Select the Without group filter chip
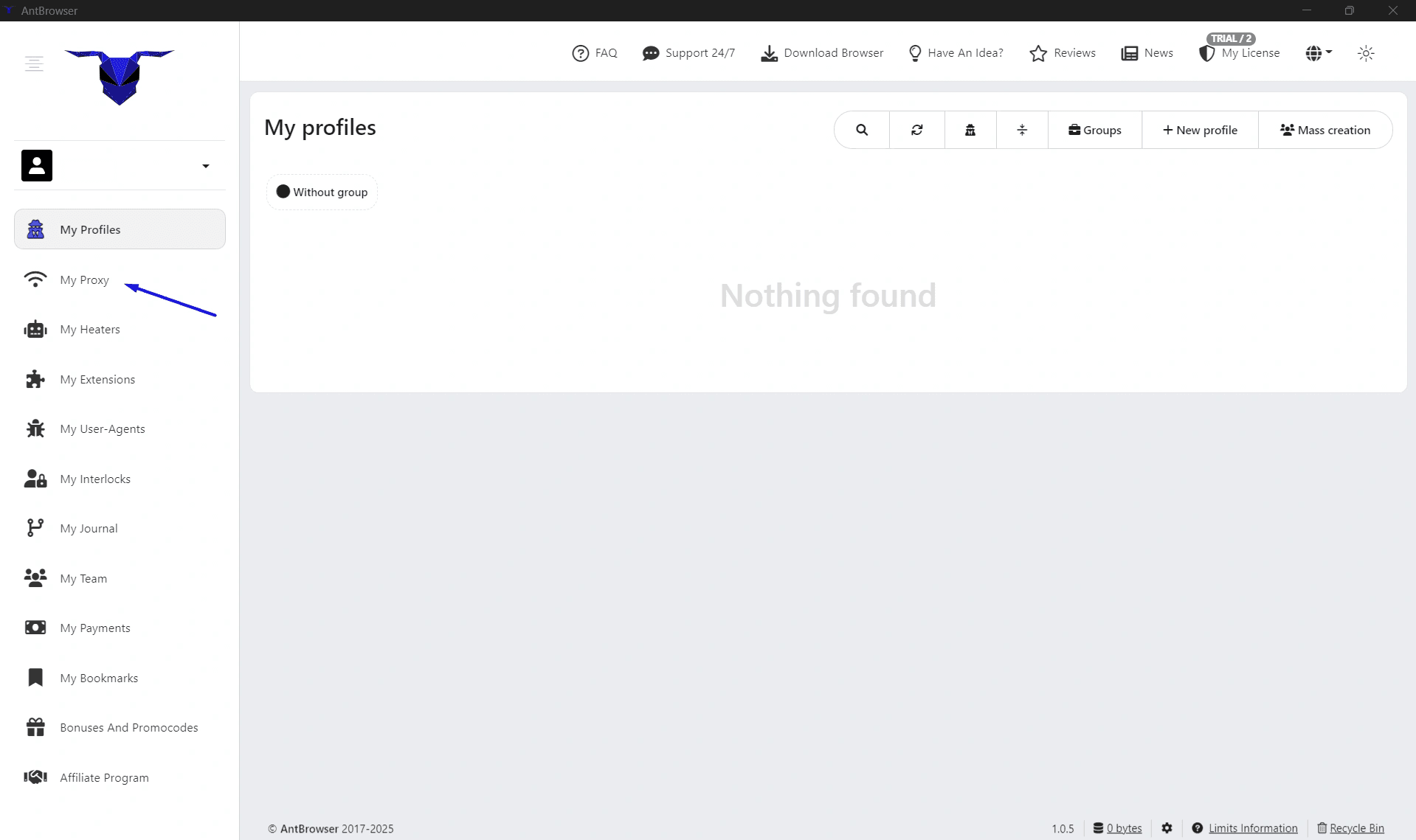Screen dimensions: 1416x840 click(322, 192)
